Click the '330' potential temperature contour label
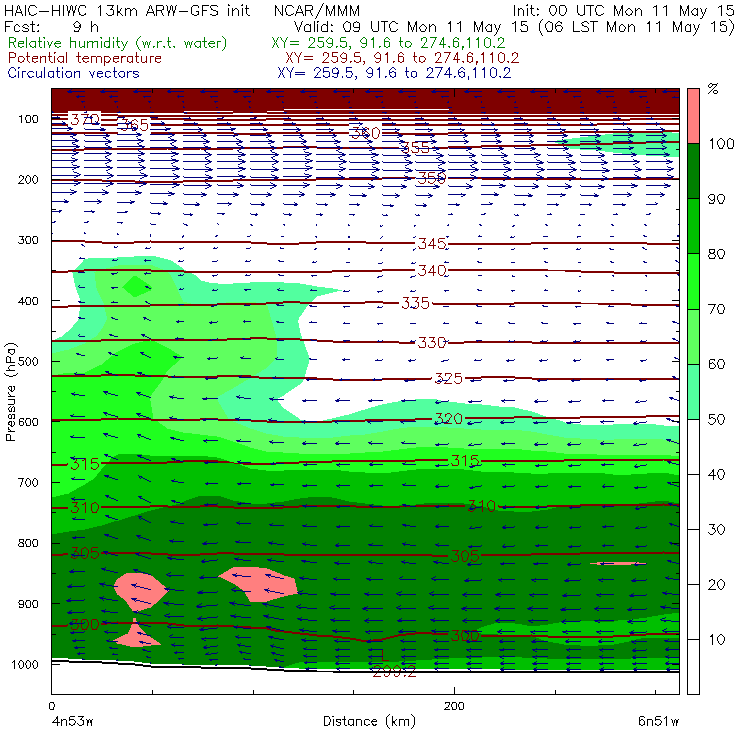This screenshot has width=740, height=740. (x=432, y=342)
